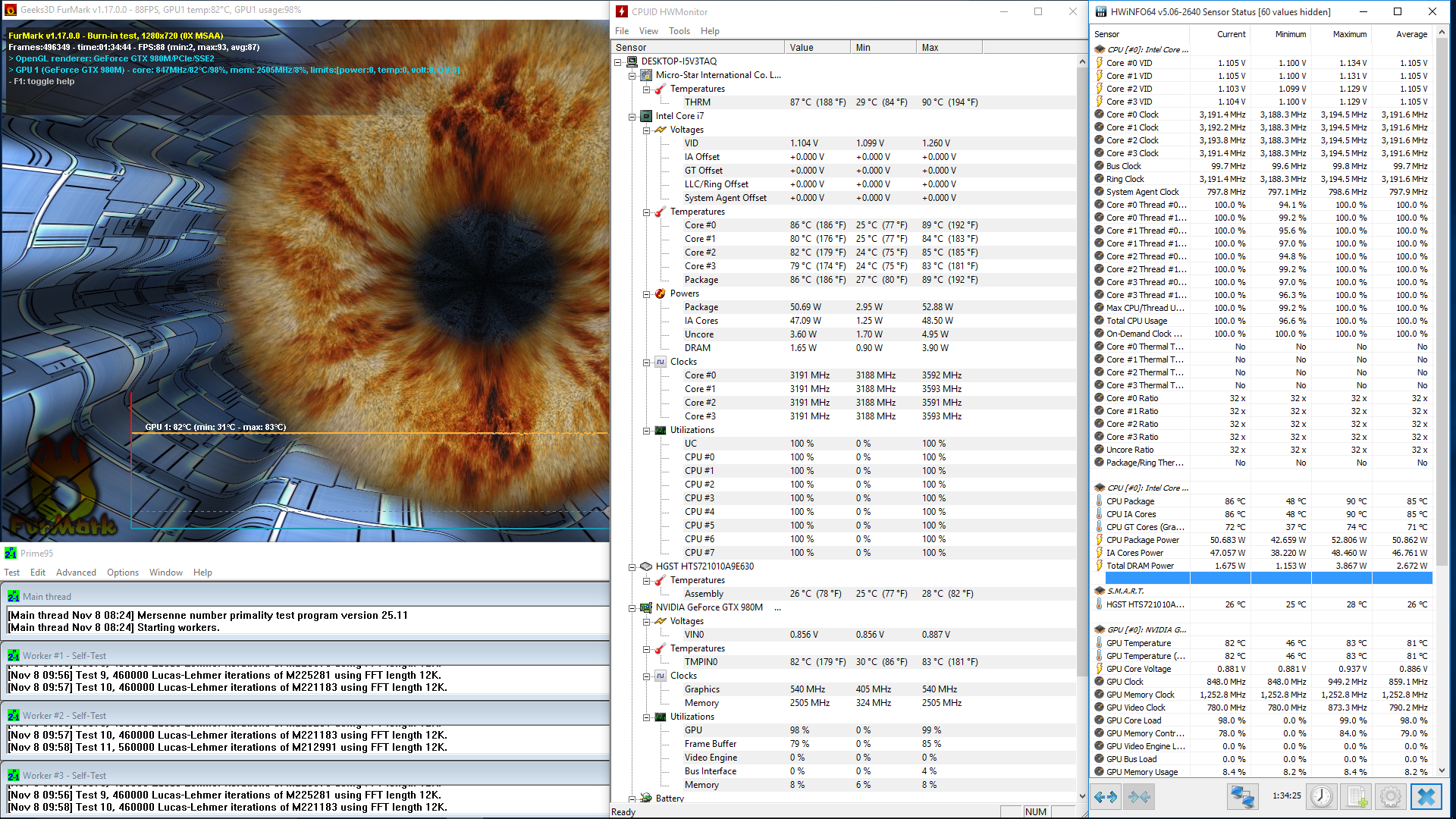Click HWiNFO clock reset timer icon
Image resolution: width=1456 pixels, height=819 pixels.
tap(1322, 797)
